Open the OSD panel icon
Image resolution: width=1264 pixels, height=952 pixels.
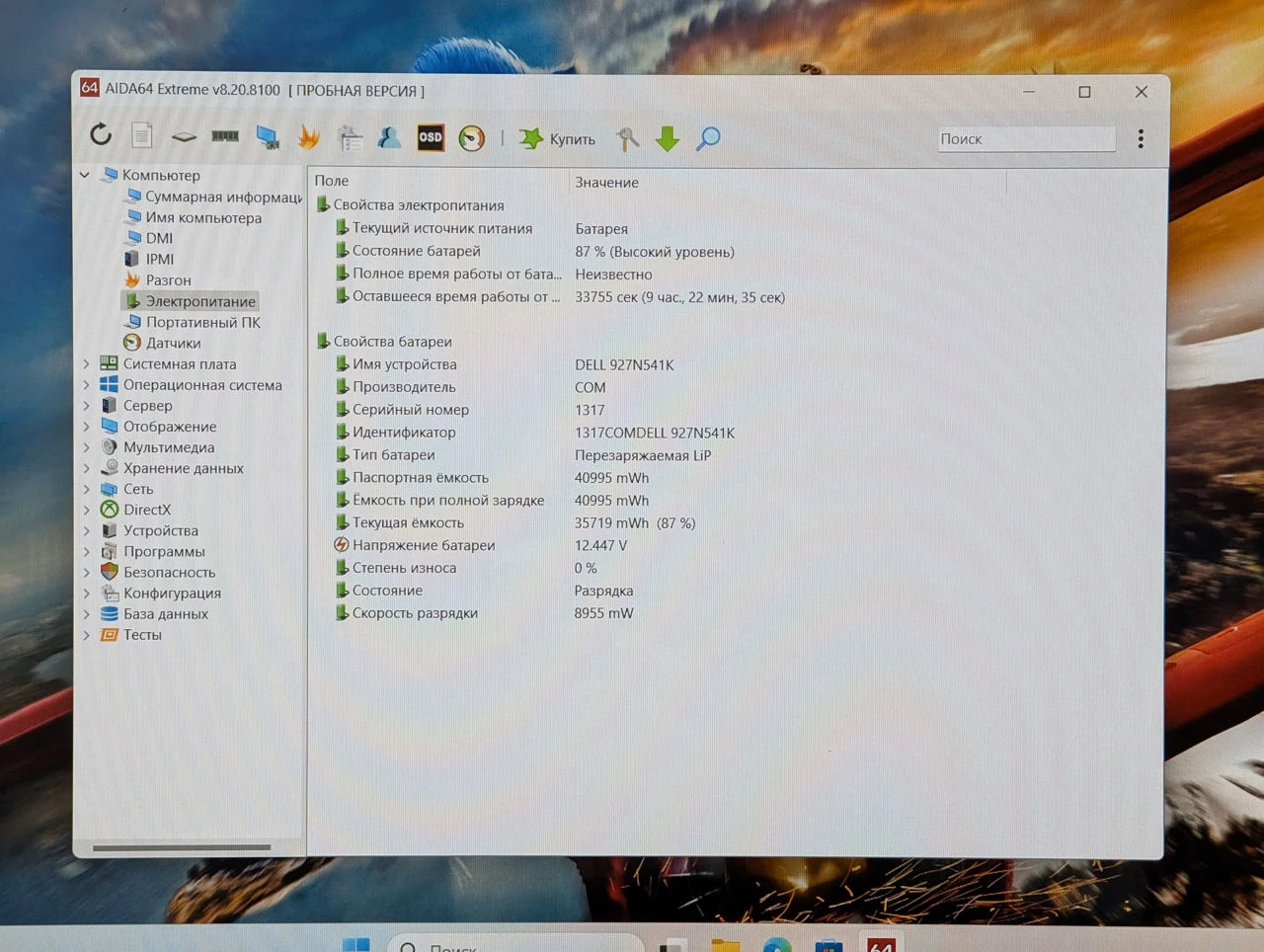coord(431,137)
